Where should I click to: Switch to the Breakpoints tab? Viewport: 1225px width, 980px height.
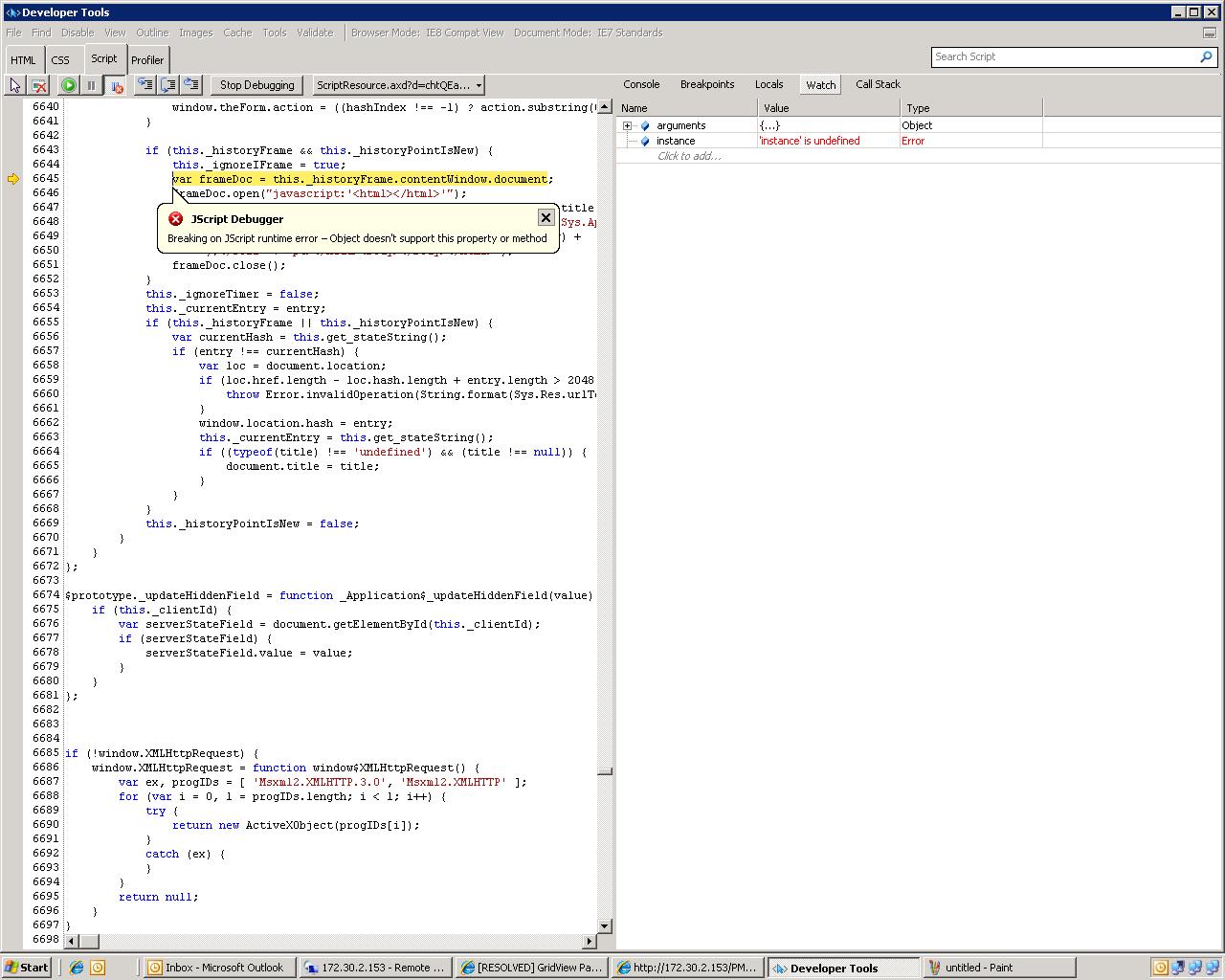point(706,84)
